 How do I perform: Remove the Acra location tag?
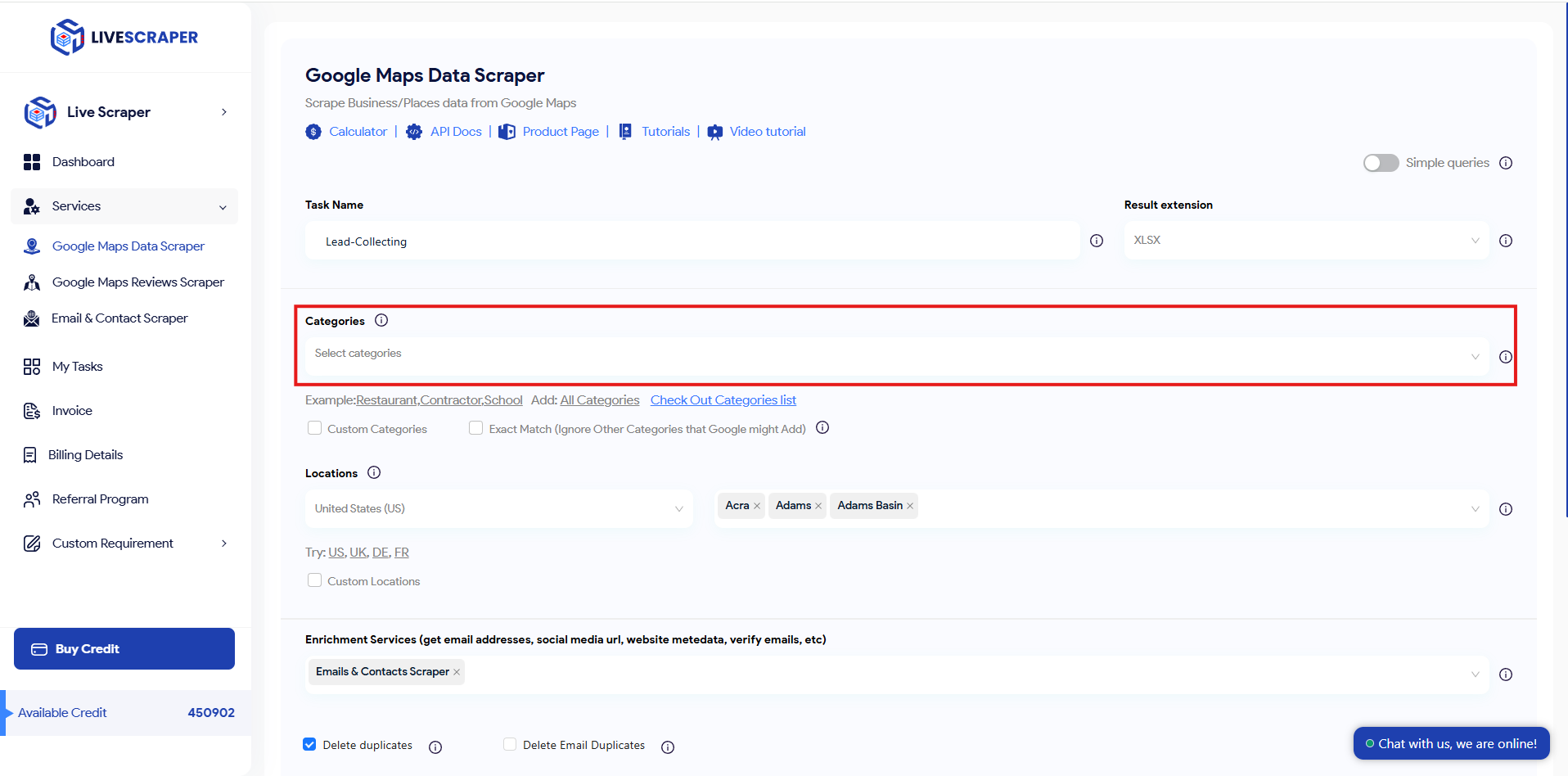(x=757, y=506)
